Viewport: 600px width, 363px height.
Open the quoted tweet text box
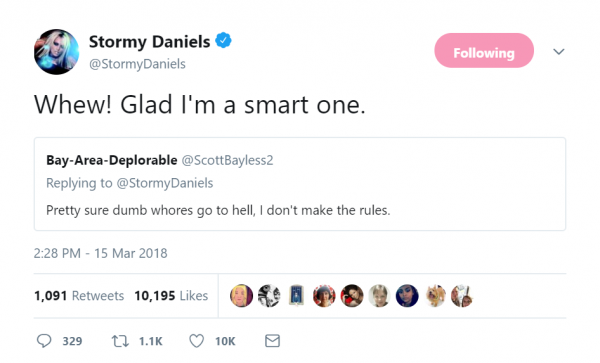300,184
